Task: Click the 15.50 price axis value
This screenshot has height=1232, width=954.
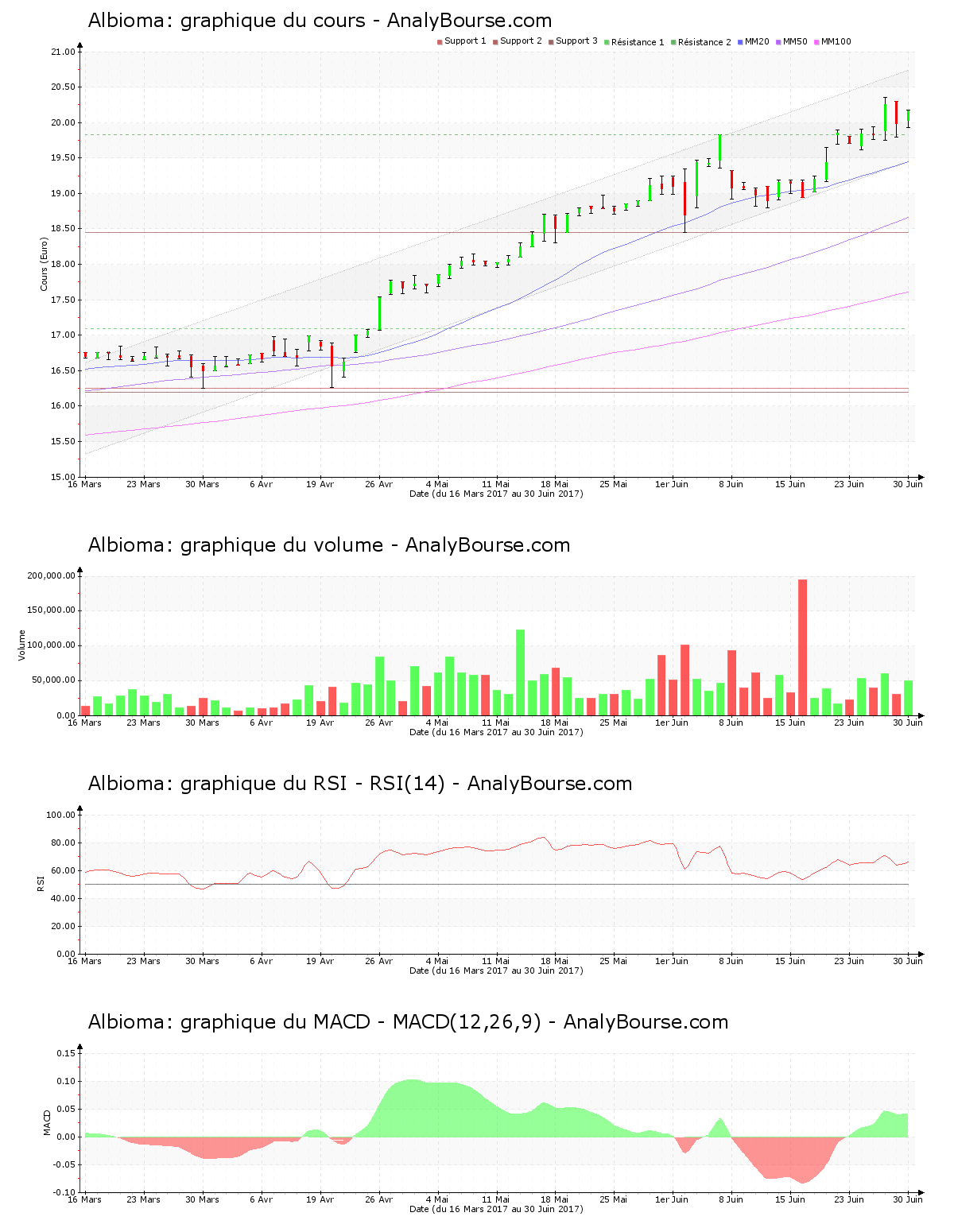Action: tap(63, 442)
